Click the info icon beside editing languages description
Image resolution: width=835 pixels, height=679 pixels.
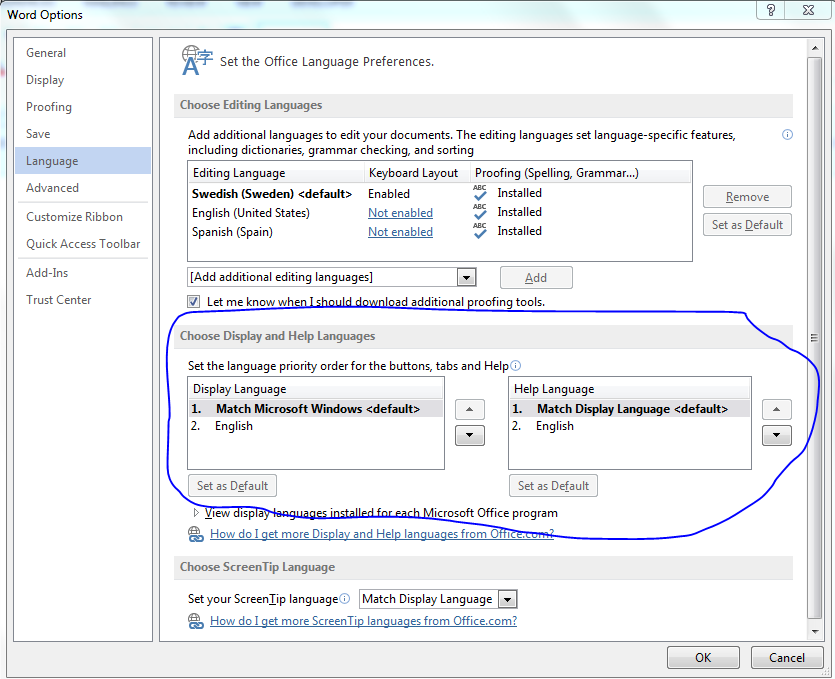pyautogui.click(x=787, y=135)
